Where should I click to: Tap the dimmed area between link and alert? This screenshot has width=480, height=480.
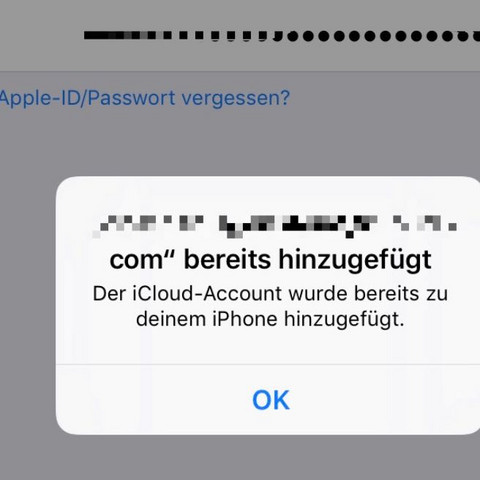(x=240, y=143)
